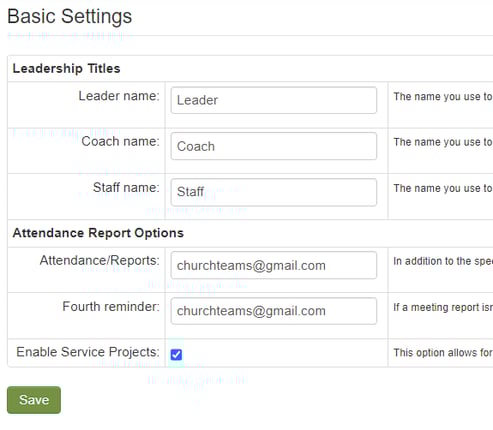Uncheck the Enable Service Projects checkbox
This screenshot has height=430, width=493.
(176, 354)
